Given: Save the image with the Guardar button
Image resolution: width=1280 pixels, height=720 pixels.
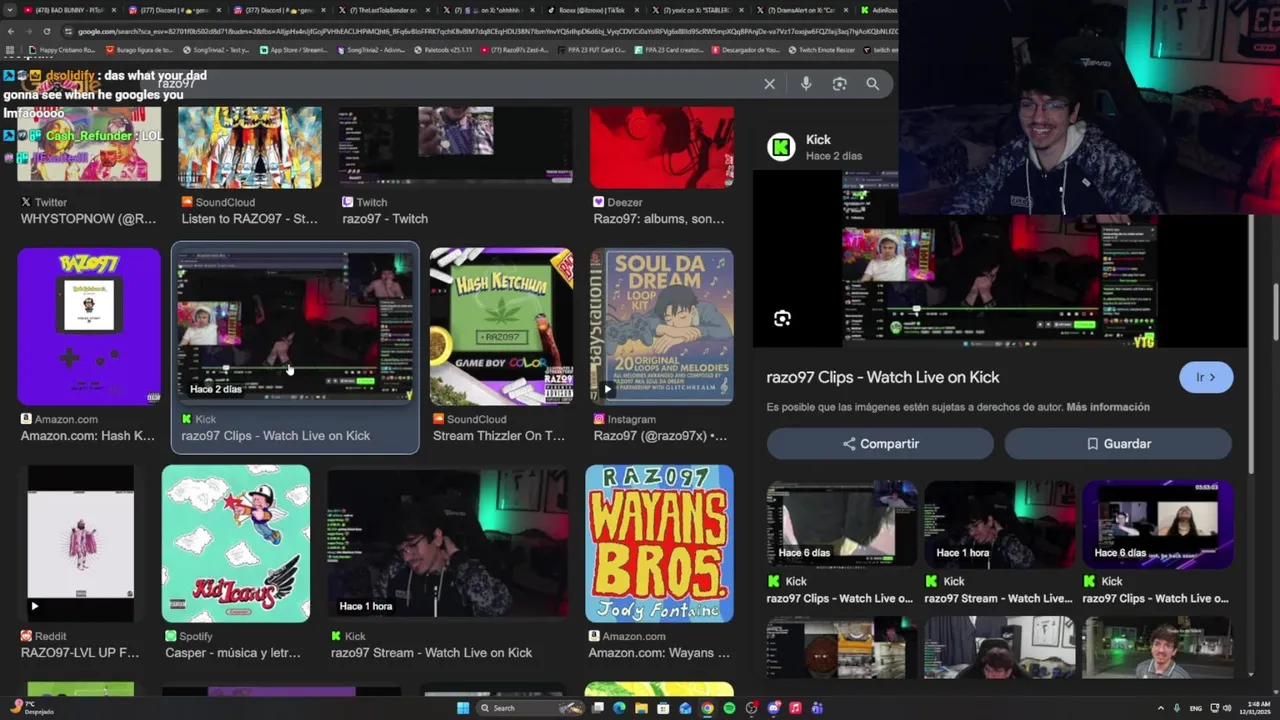Looking at the screenshot, I should (x=1118, y=444).
